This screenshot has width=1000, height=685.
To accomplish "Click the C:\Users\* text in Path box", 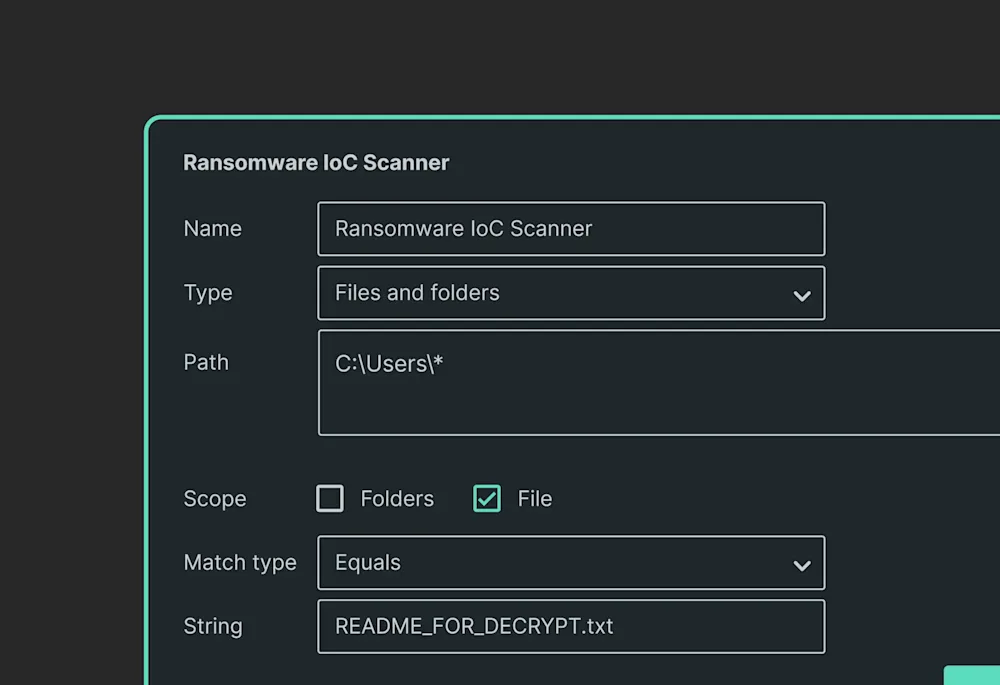I will click(388, 364).
